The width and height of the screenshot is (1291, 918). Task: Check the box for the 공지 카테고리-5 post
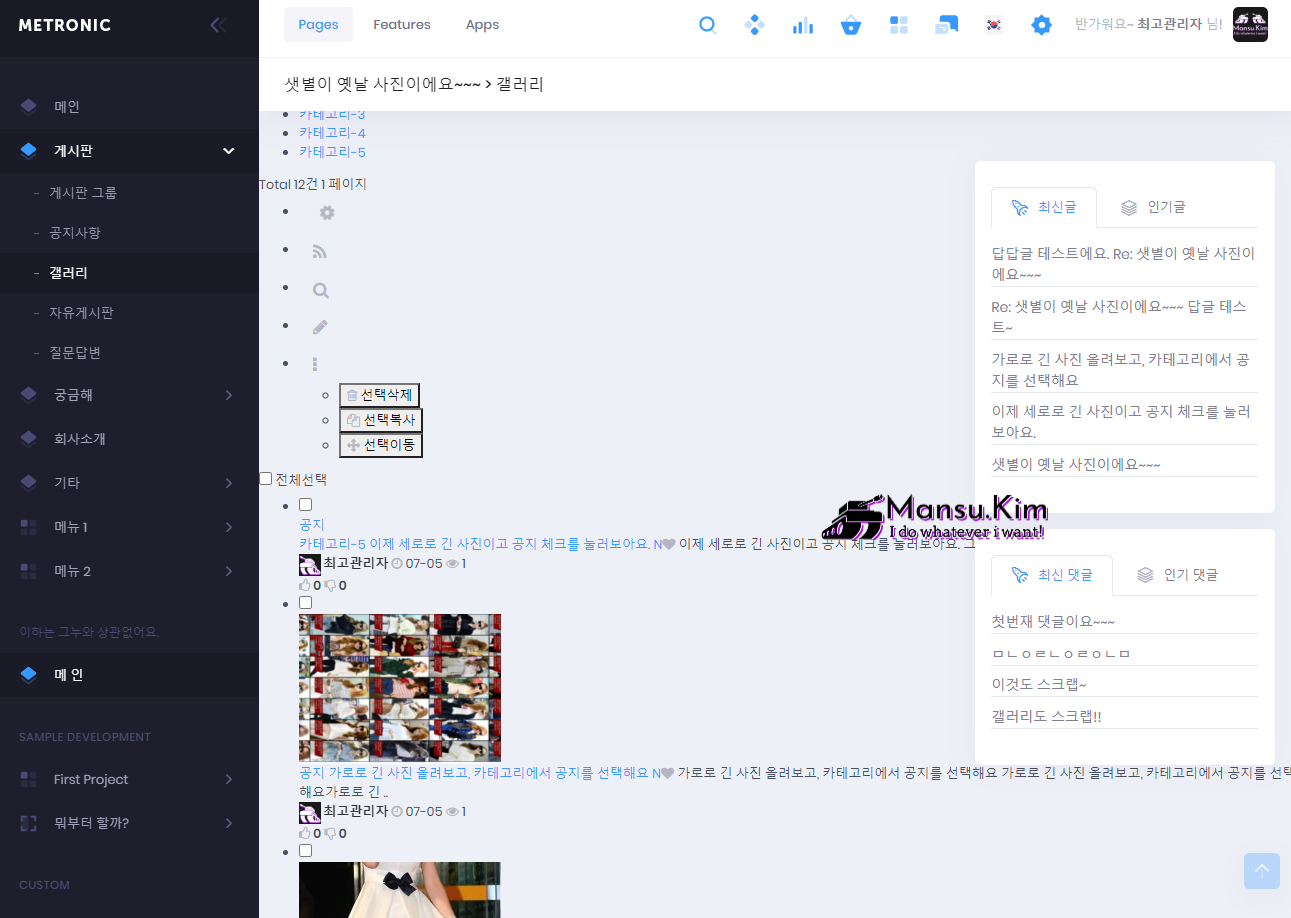click(306, 505)
